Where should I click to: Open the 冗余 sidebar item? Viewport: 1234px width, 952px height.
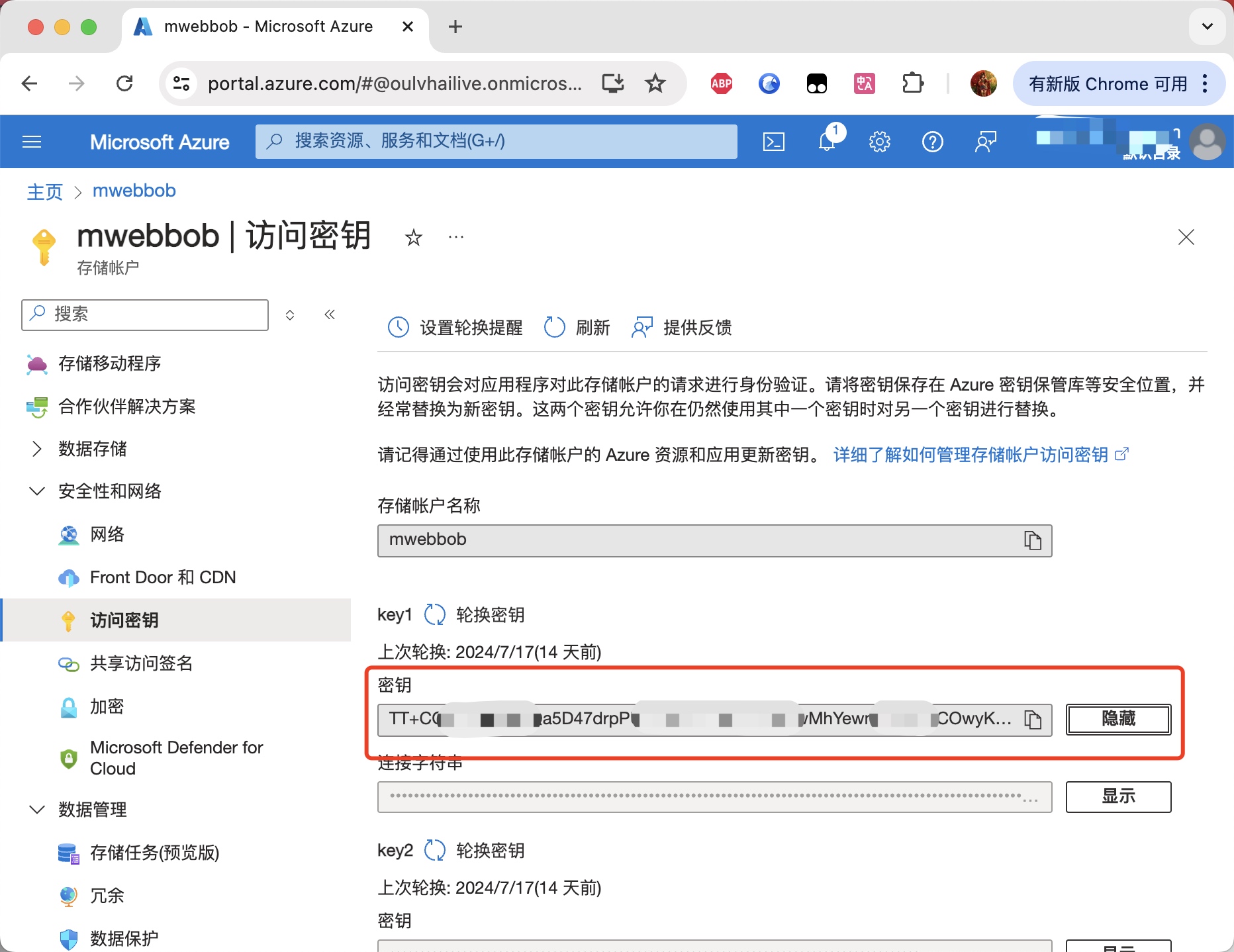[x=107, y=896]
